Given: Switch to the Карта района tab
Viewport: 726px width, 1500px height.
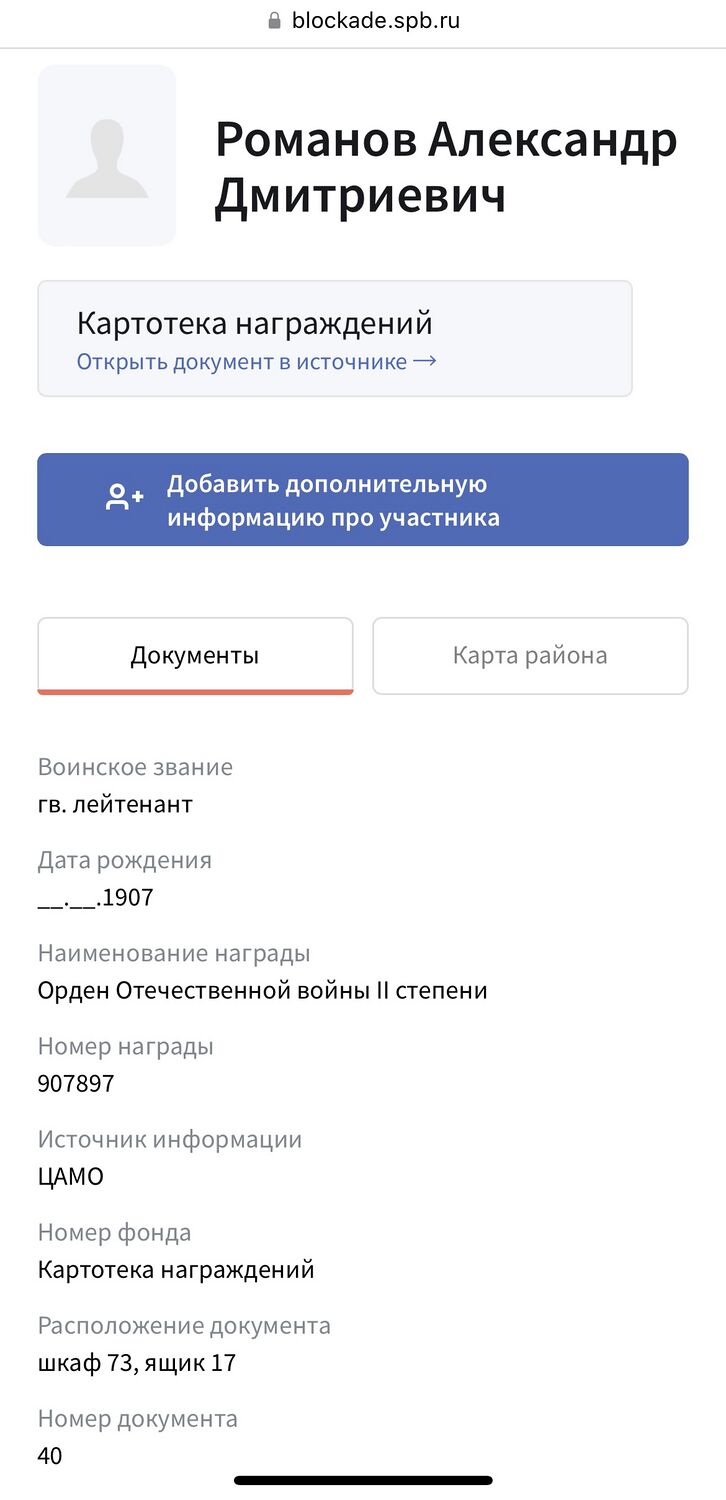Looking at the screenshot, I should 530,656.
